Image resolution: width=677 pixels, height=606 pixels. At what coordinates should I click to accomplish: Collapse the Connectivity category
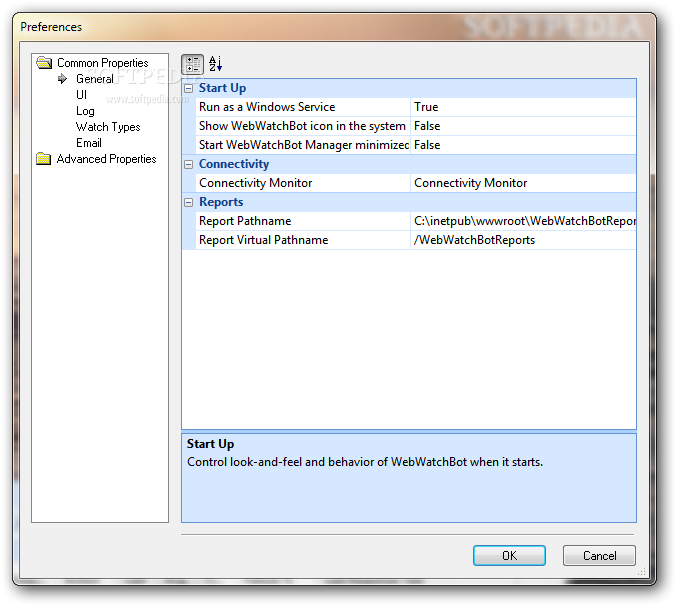[x=189, y=164]
